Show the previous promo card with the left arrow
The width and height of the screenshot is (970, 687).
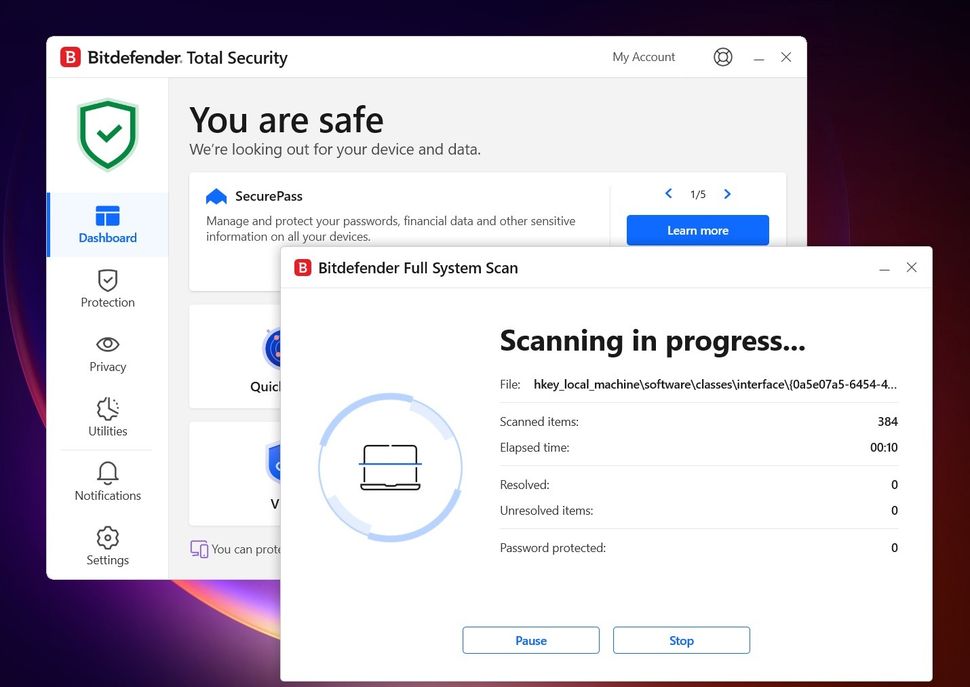pyautogui.click(x=668, y=194)
